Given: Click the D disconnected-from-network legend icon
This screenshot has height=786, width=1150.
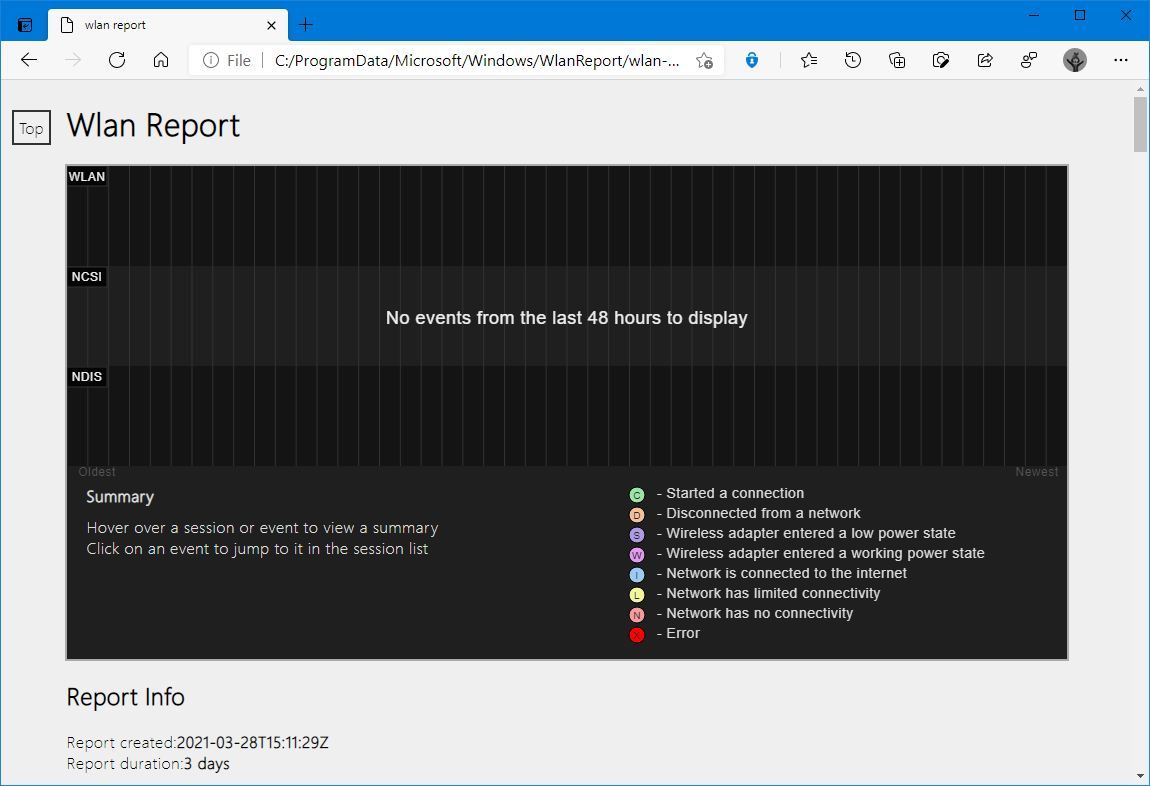Looking at the screenshot, I should coord(637,514).
